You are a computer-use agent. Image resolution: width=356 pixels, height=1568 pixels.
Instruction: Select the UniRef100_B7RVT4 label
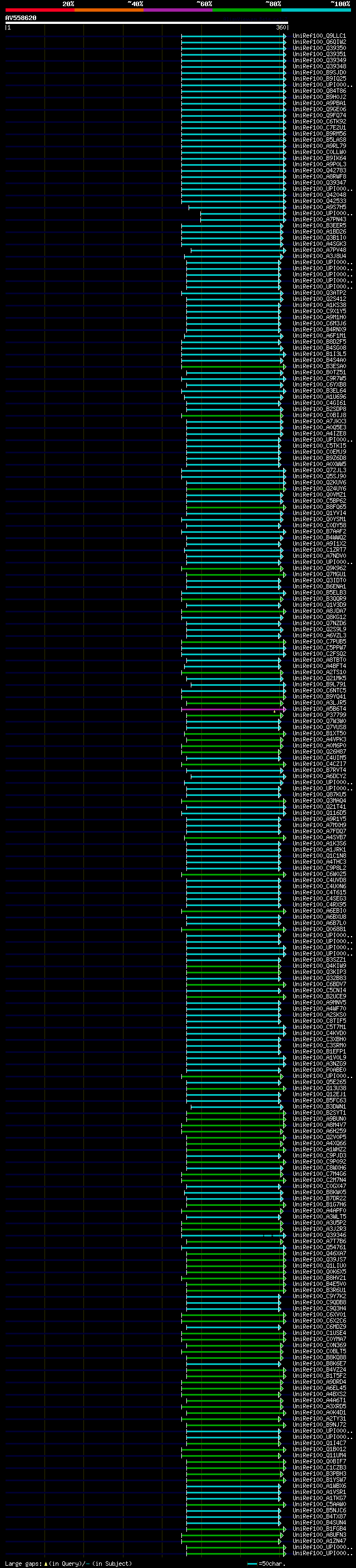[319, 770]
